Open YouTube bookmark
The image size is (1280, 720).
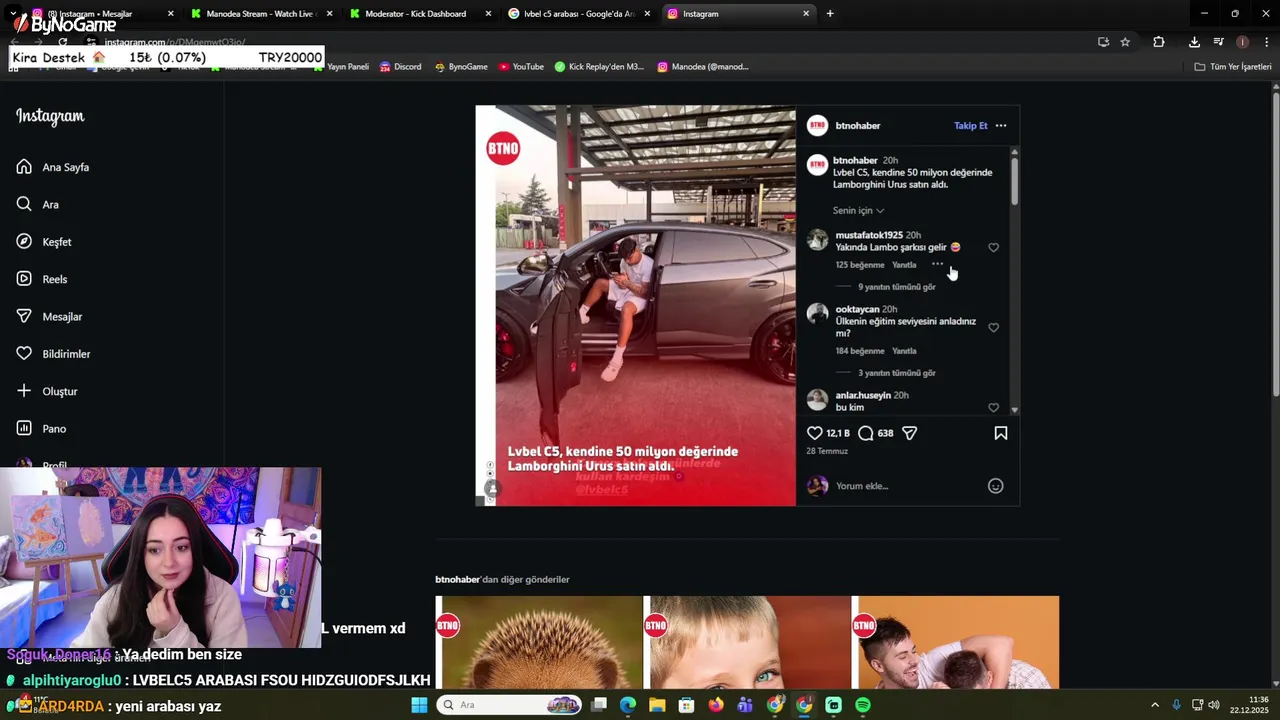coord(521,67)
